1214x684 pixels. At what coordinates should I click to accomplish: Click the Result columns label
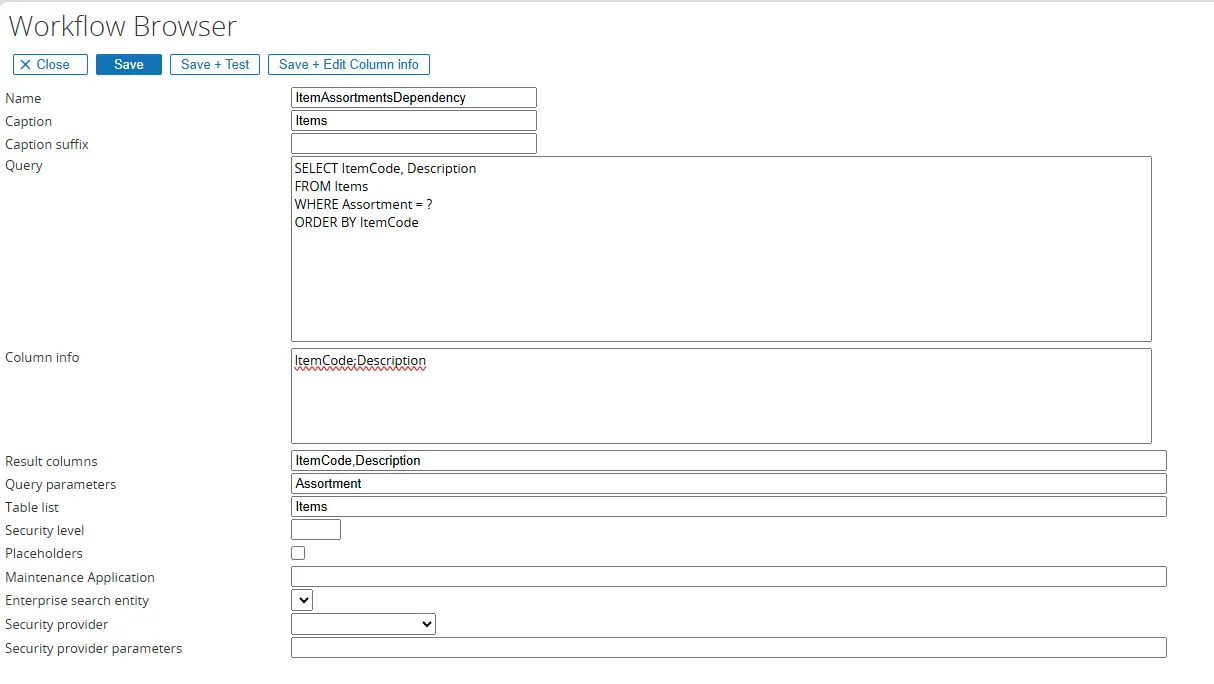pos(52,461)
